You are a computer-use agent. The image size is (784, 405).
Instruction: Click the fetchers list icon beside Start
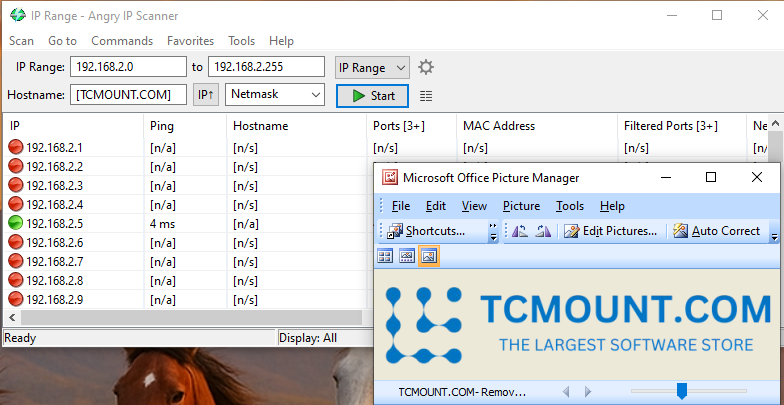pos(426,96)
